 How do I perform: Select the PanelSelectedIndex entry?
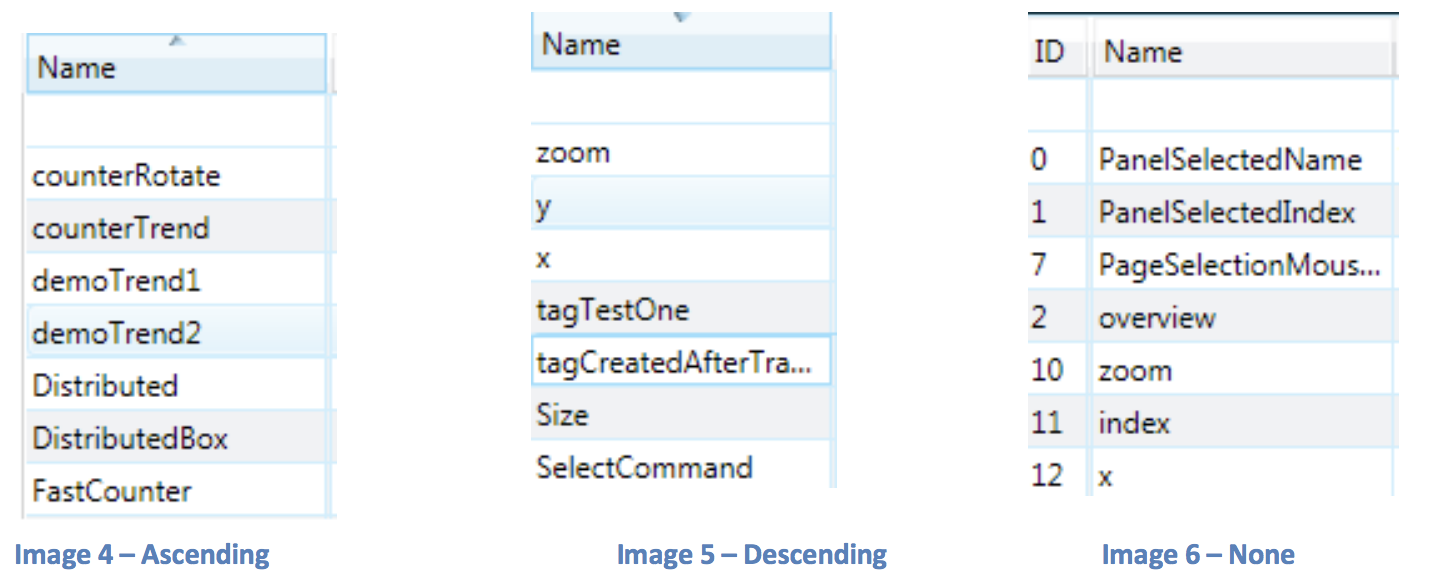[1227, 213]
